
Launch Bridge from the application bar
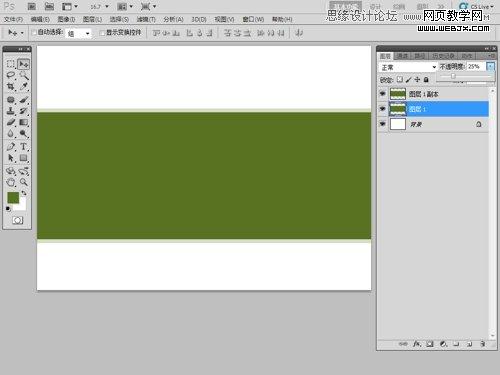(32, 6)
